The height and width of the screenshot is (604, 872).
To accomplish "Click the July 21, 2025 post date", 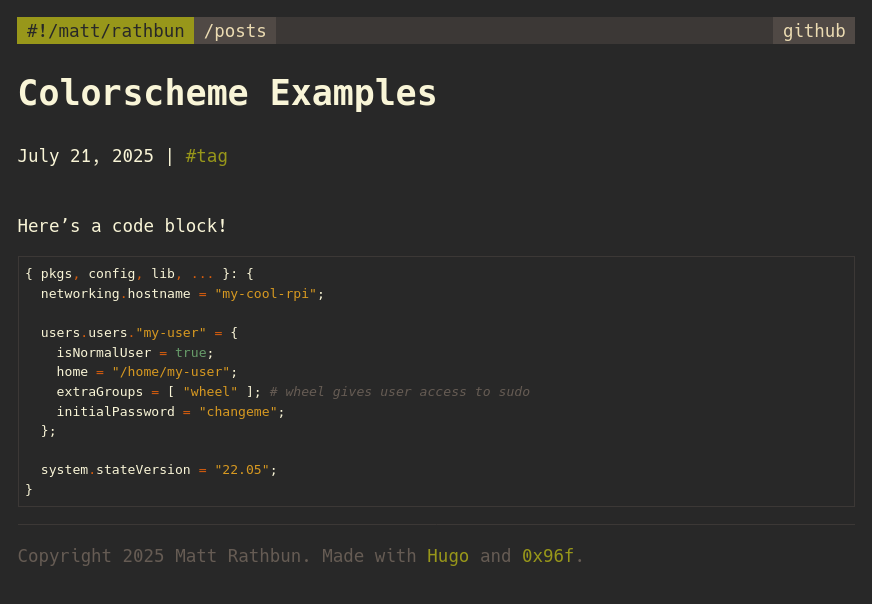I will click(x=85, y=156).
